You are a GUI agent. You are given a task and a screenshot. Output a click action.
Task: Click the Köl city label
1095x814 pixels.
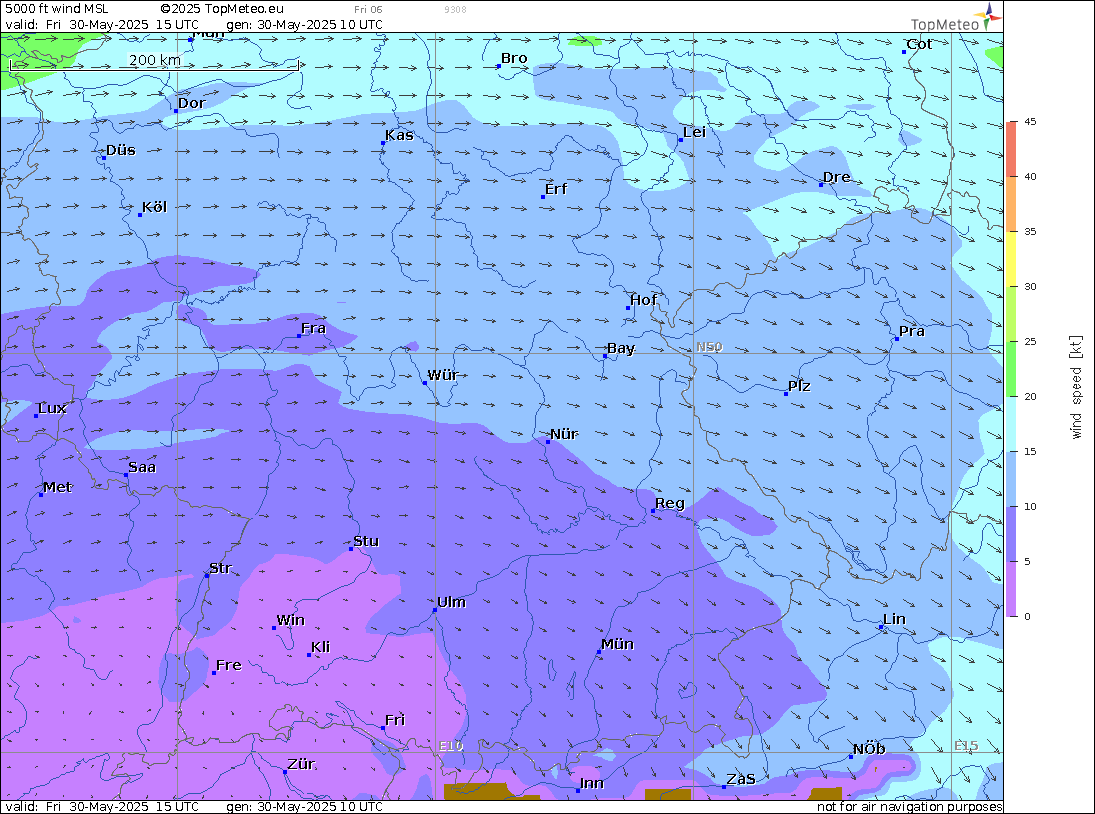point(154,207)
